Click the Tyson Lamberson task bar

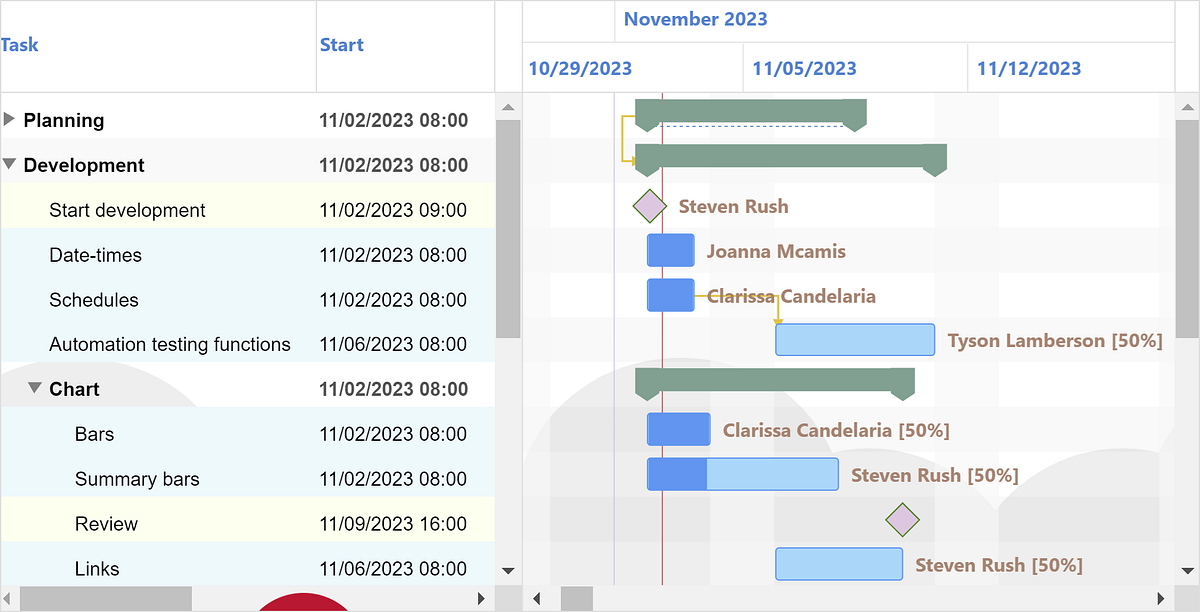pyautogui.click(x=855, y=340)
